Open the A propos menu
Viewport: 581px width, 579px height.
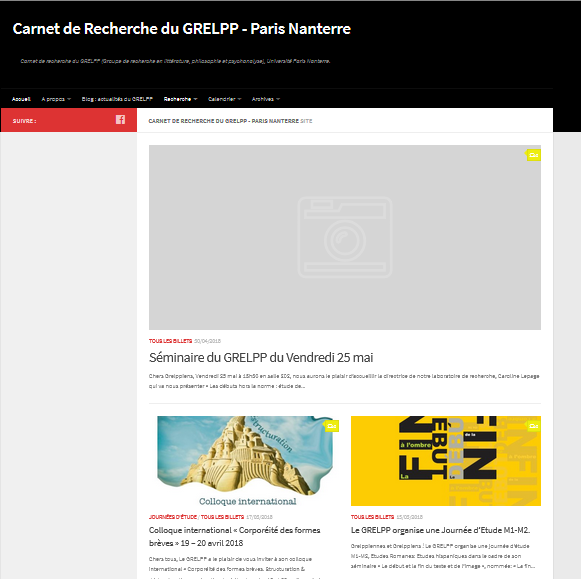point(53,99)
